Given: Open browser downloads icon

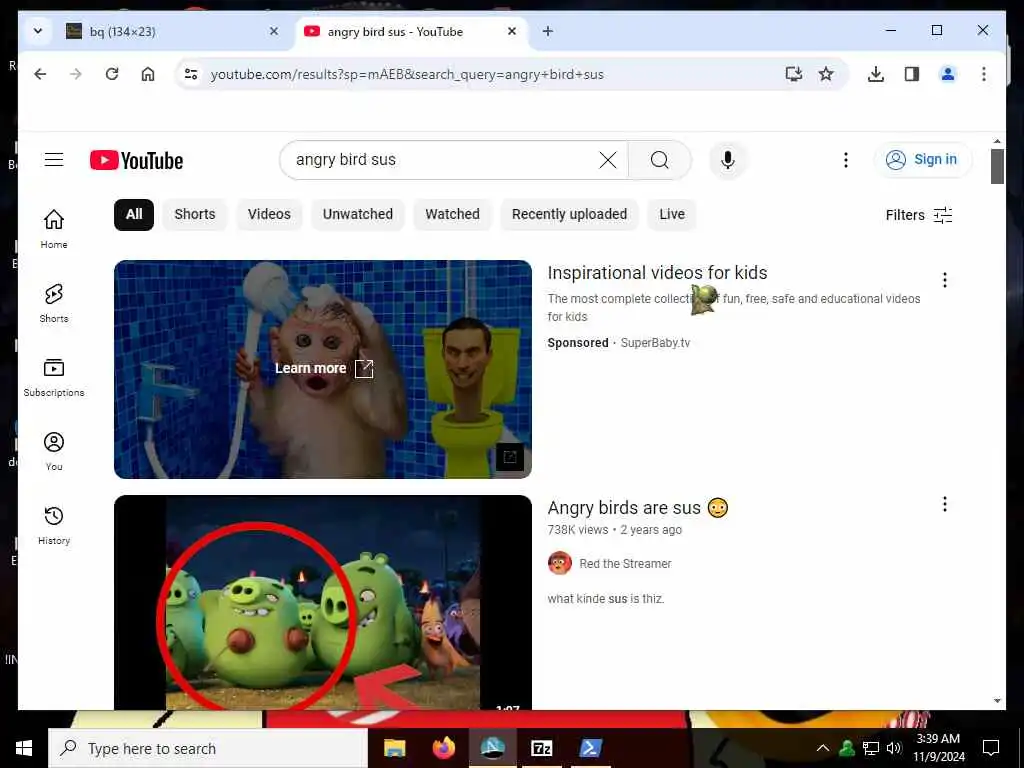Looking at the screenshot, I should (876, 74).
